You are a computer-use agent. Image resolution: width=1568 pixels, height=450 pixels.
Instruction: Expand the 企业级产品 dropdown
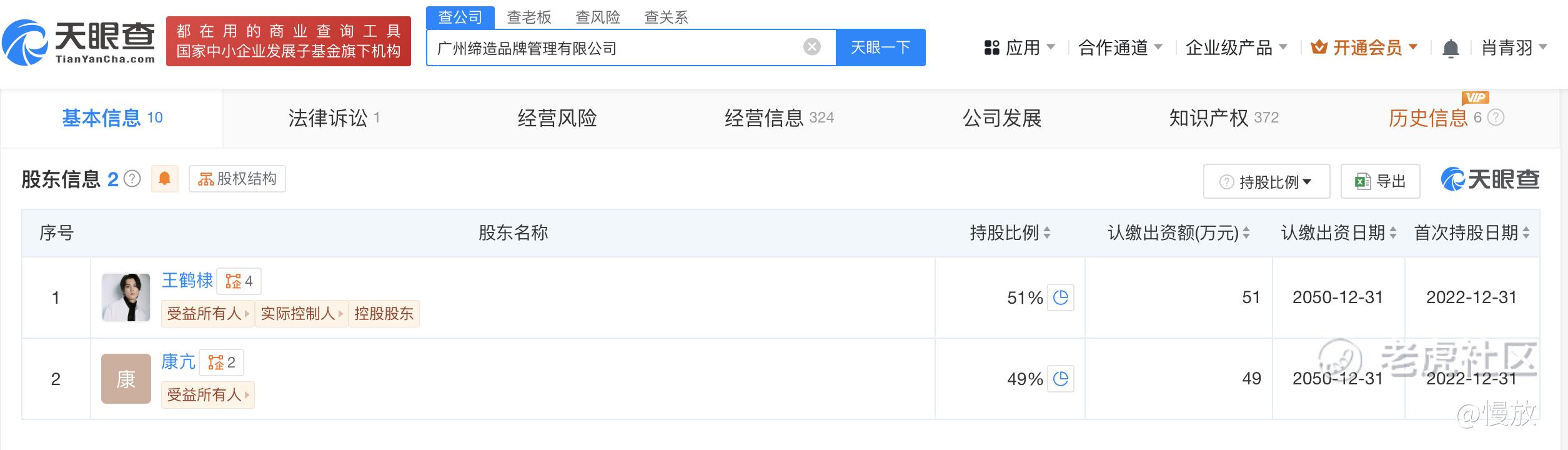point(1236,47)
